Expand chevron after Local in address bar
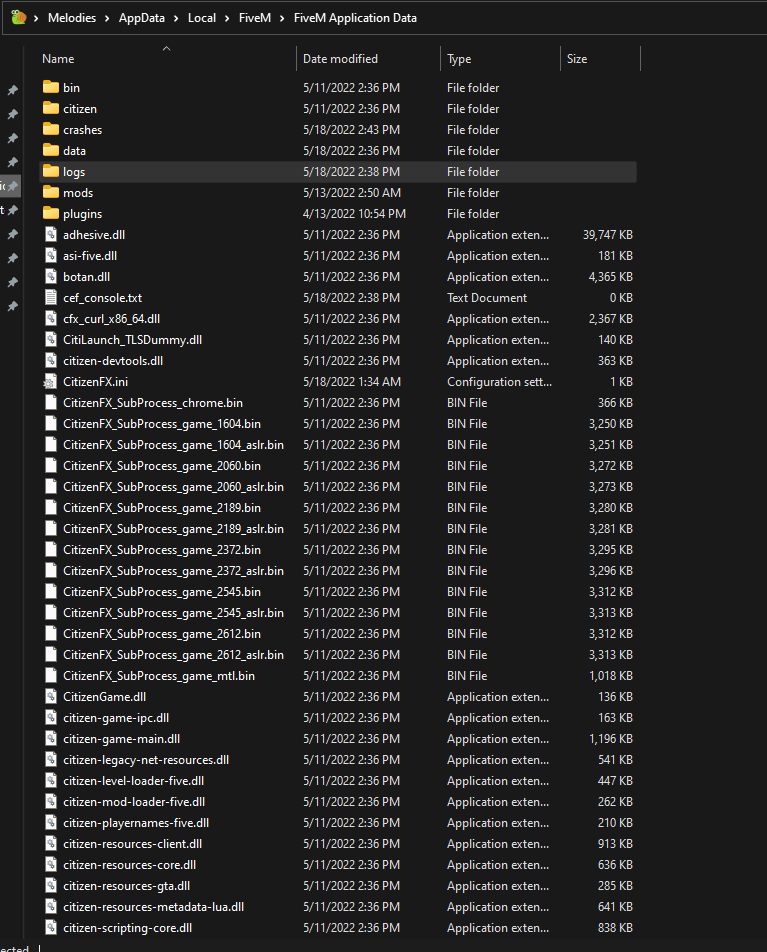 [x=227, y=18]
